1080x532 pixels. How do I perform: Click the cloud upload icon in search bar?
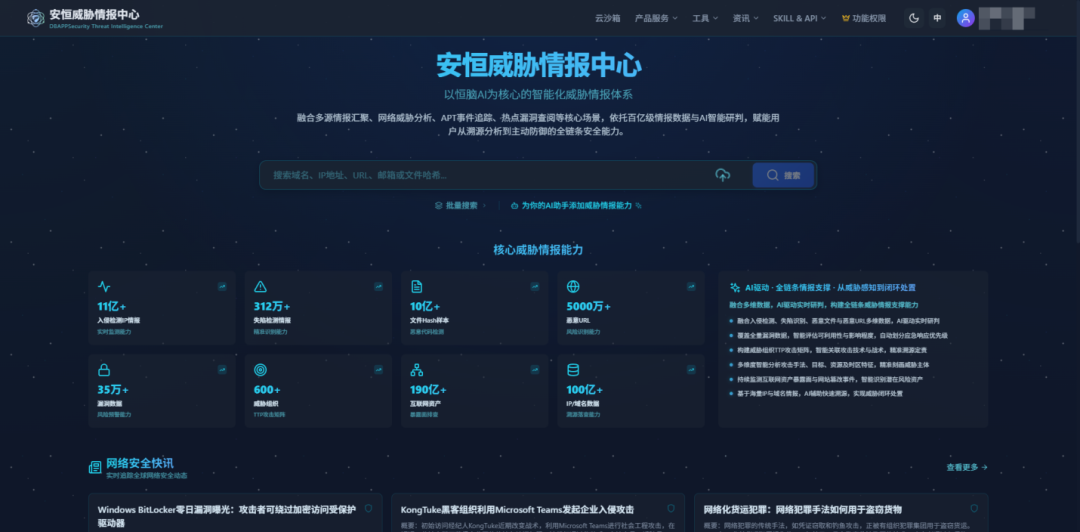coord(723,175)
